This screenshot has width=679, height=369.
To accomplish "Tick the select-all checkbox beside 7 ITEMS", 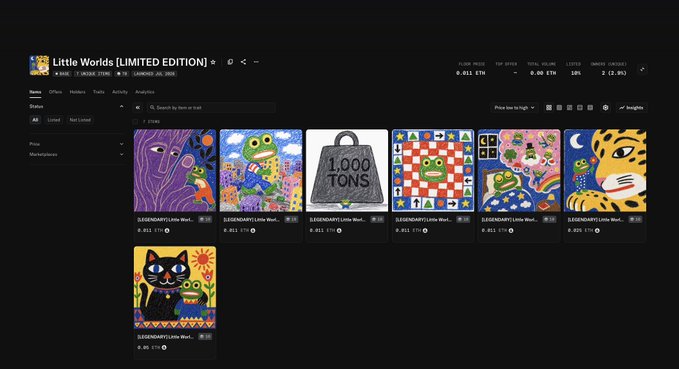I will 136,122.
